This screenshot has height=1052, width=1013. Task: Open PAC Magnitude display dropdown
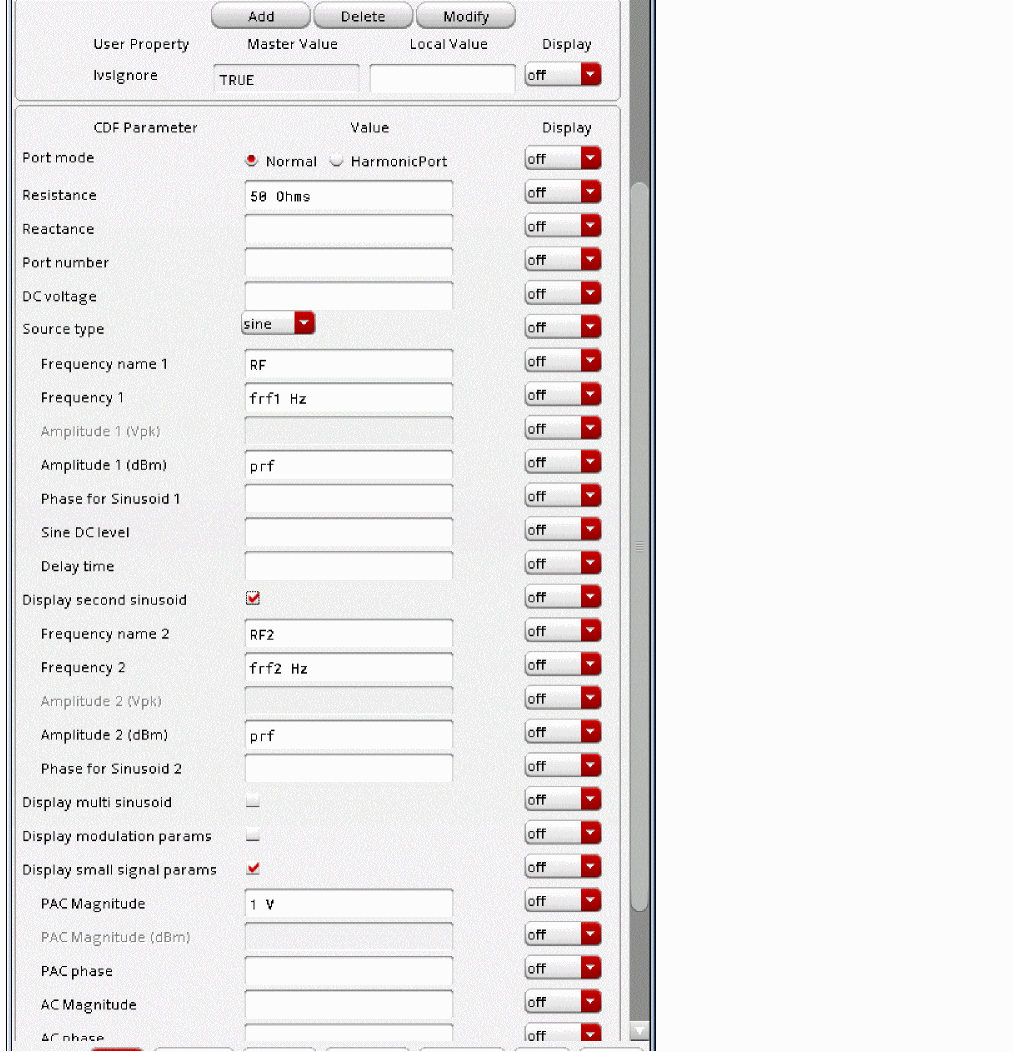[563, 900]
